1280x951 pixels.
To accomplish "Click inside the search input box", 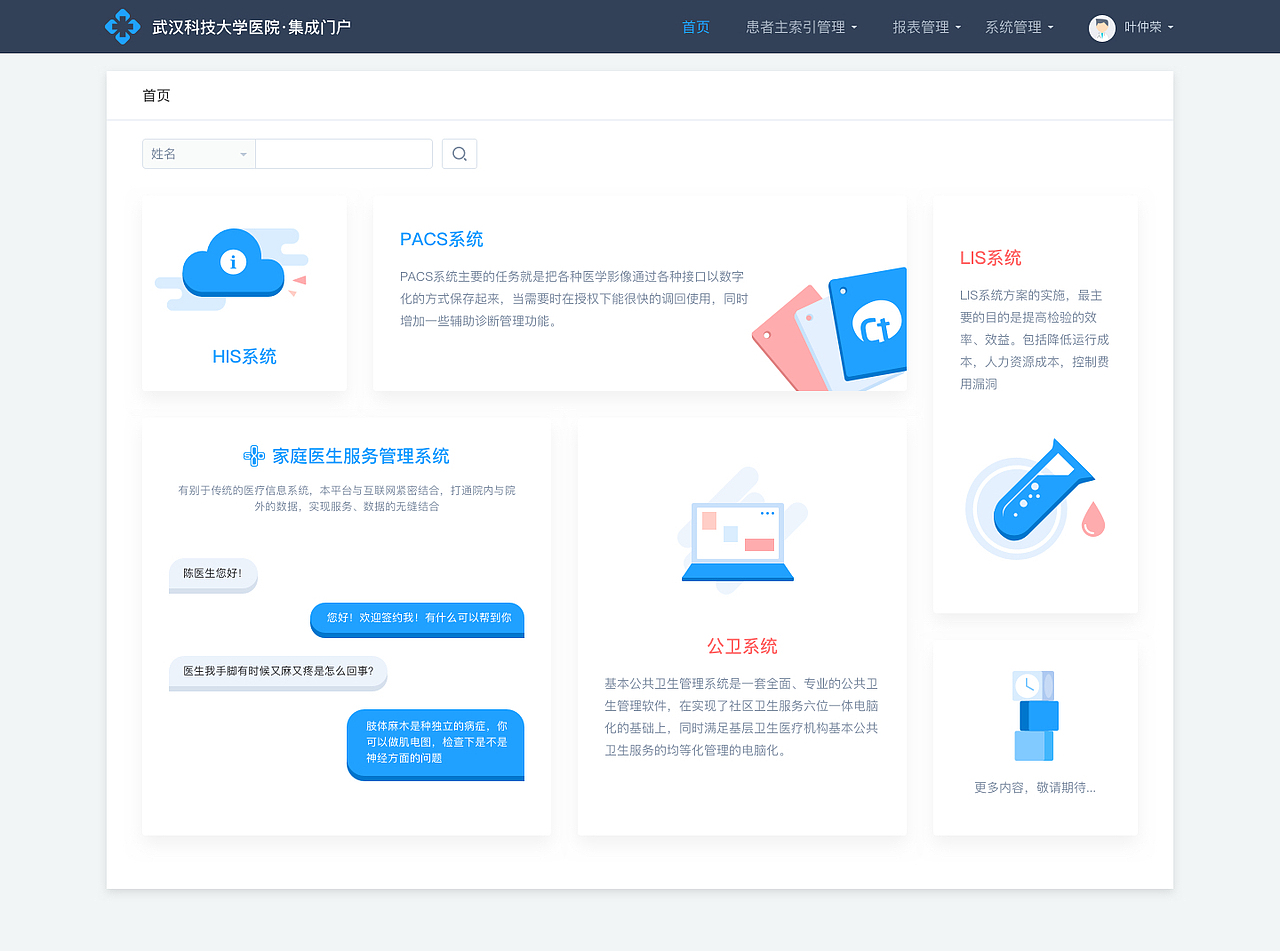I will coord(343,153).
